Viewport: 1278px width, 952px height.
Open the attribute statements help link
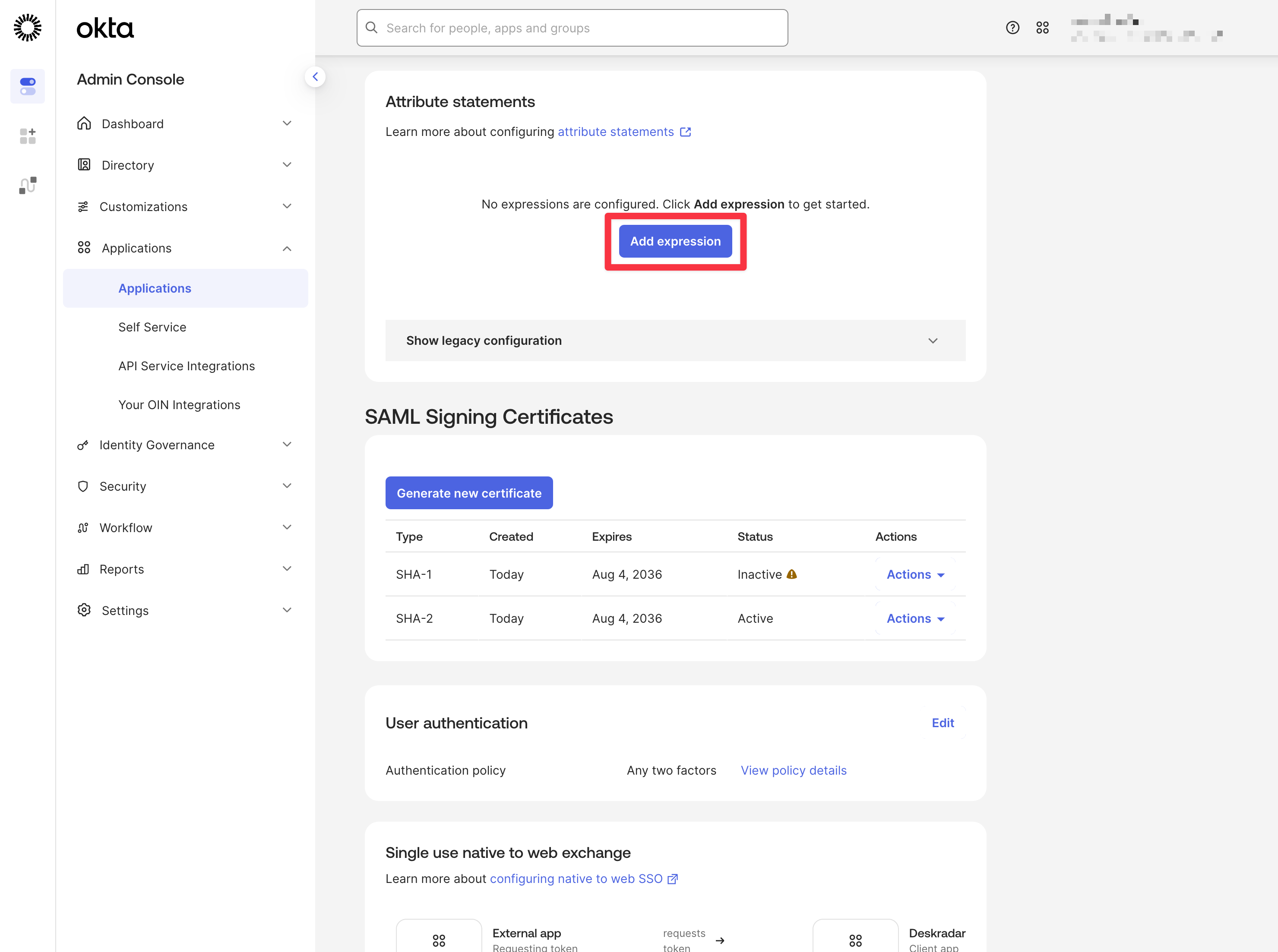coord(624,132)
